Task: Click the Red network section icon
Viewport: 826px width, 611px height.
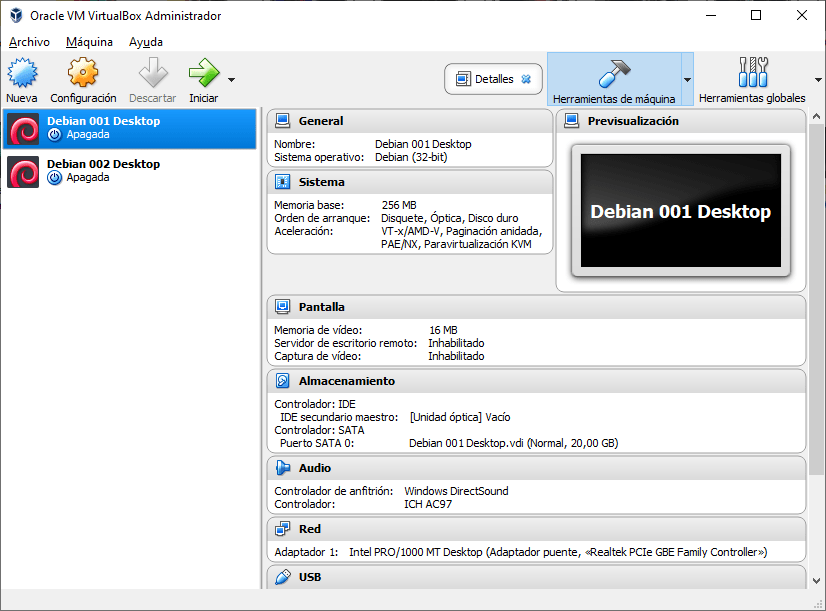Action: 282,529
